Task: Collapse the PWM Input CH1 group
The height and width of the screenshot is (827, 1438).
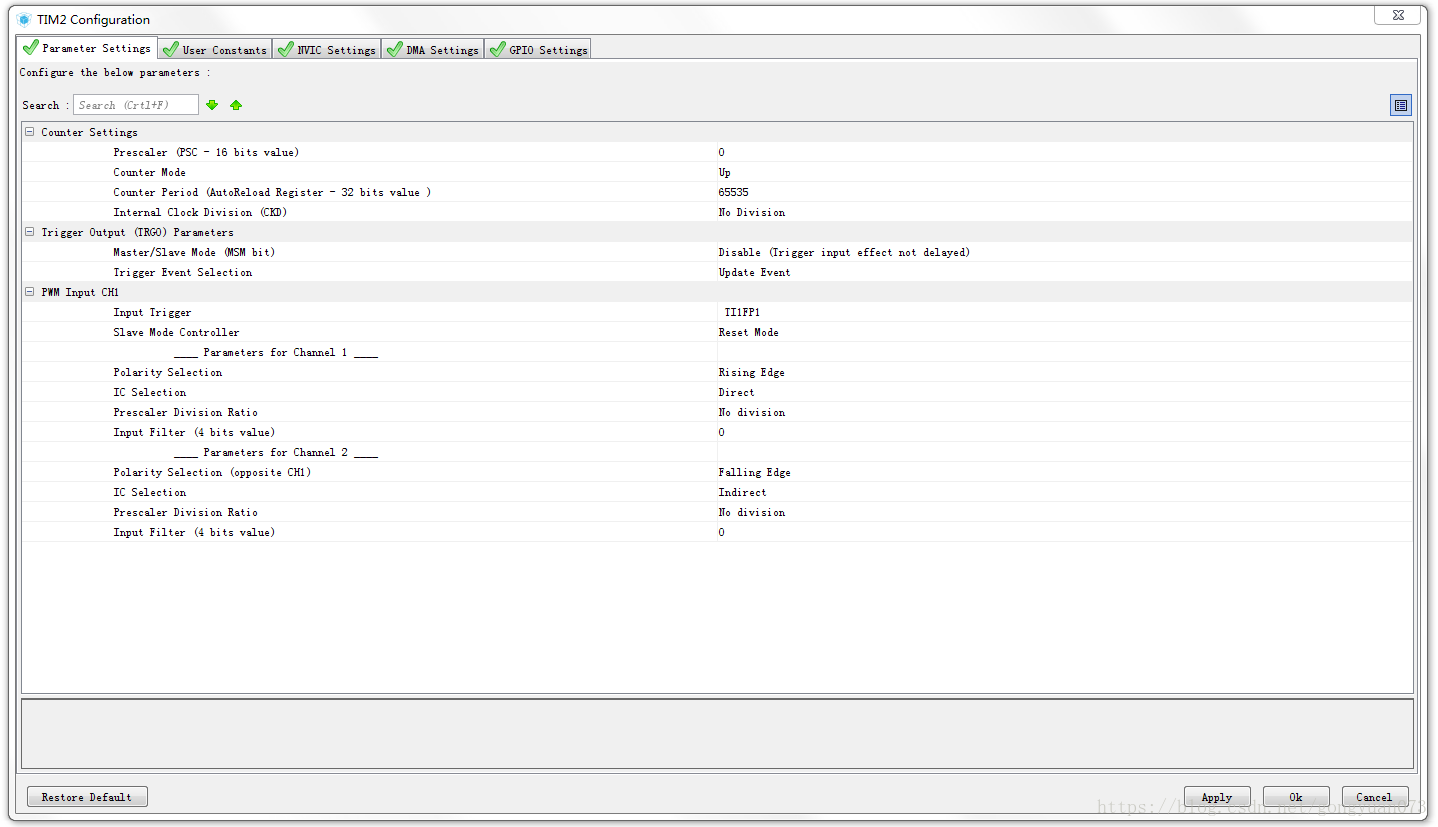Action: click(x=30, y=292)
